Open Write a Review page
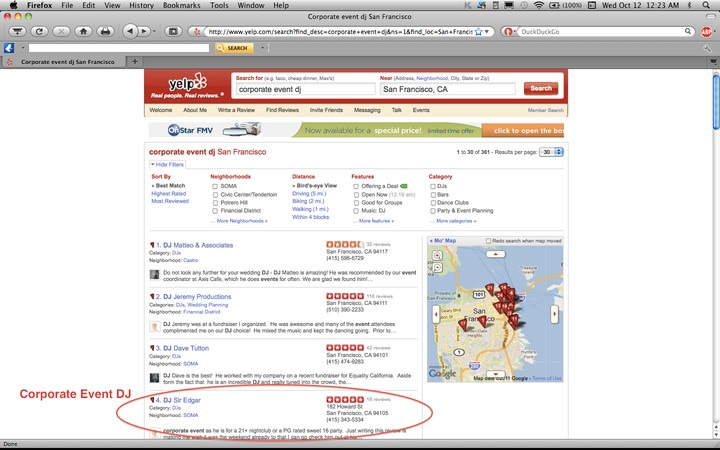 [x=236, y=110]
